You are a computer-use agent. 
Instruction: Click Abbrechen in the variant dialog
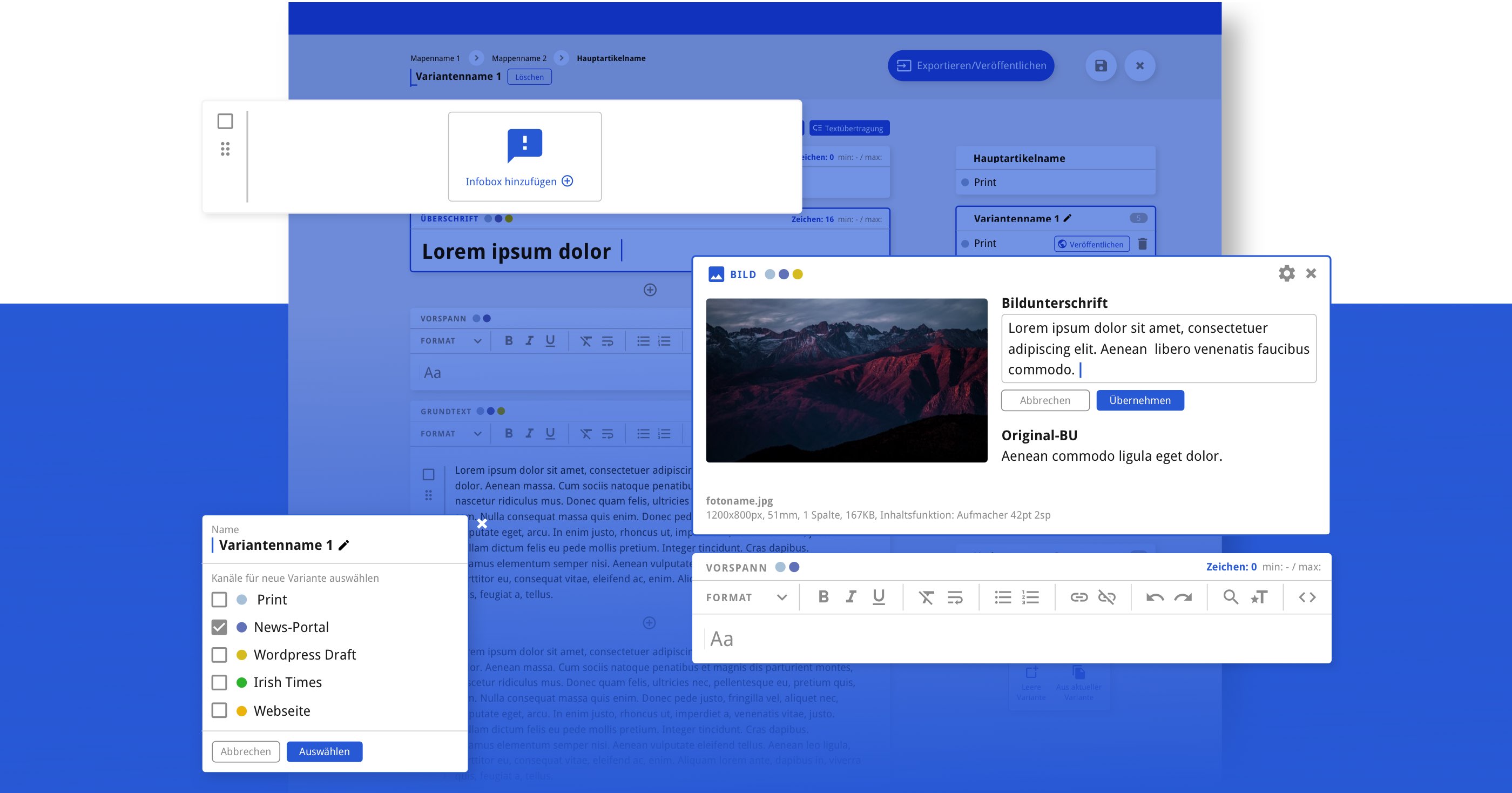(245, 752)
